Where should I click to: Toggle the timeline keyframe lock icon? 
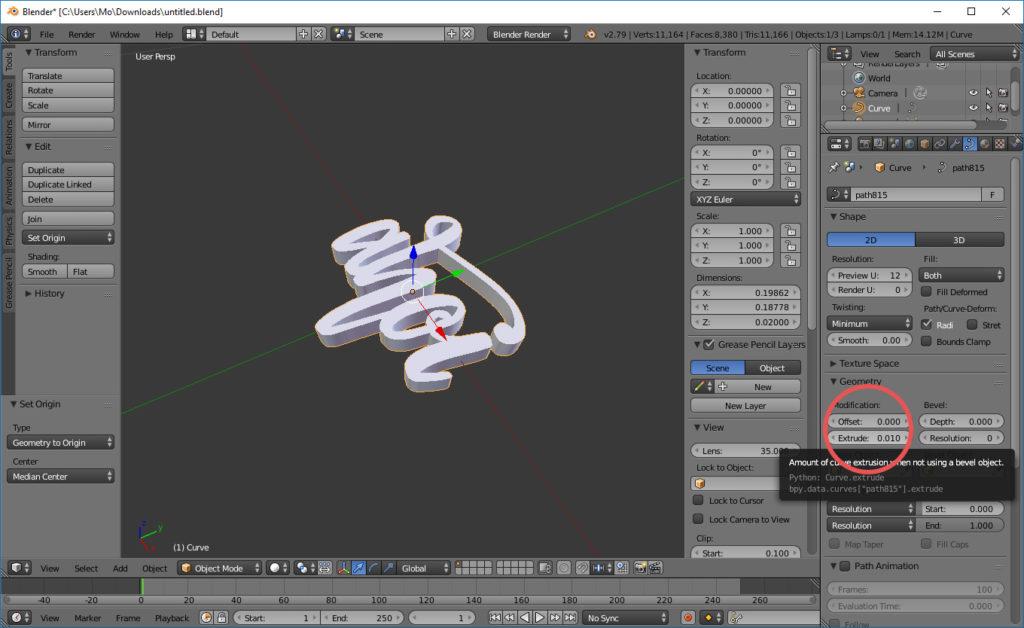click(221, 618)
